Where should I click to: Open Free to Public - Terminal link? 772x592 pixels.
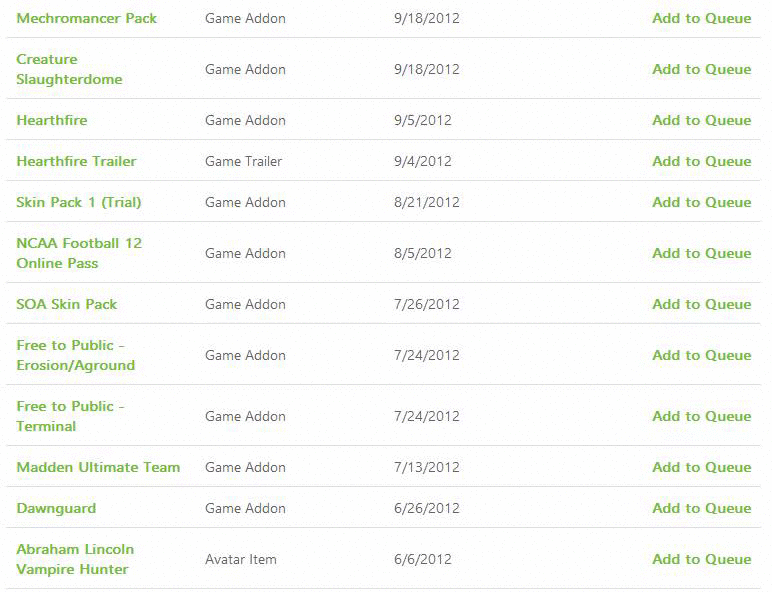point(70,416)
